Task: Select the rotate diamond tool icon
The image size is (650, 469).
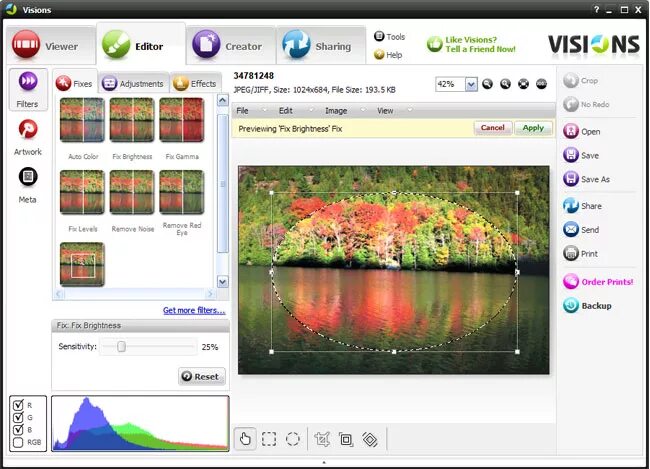Action: [x=370, y=439]
